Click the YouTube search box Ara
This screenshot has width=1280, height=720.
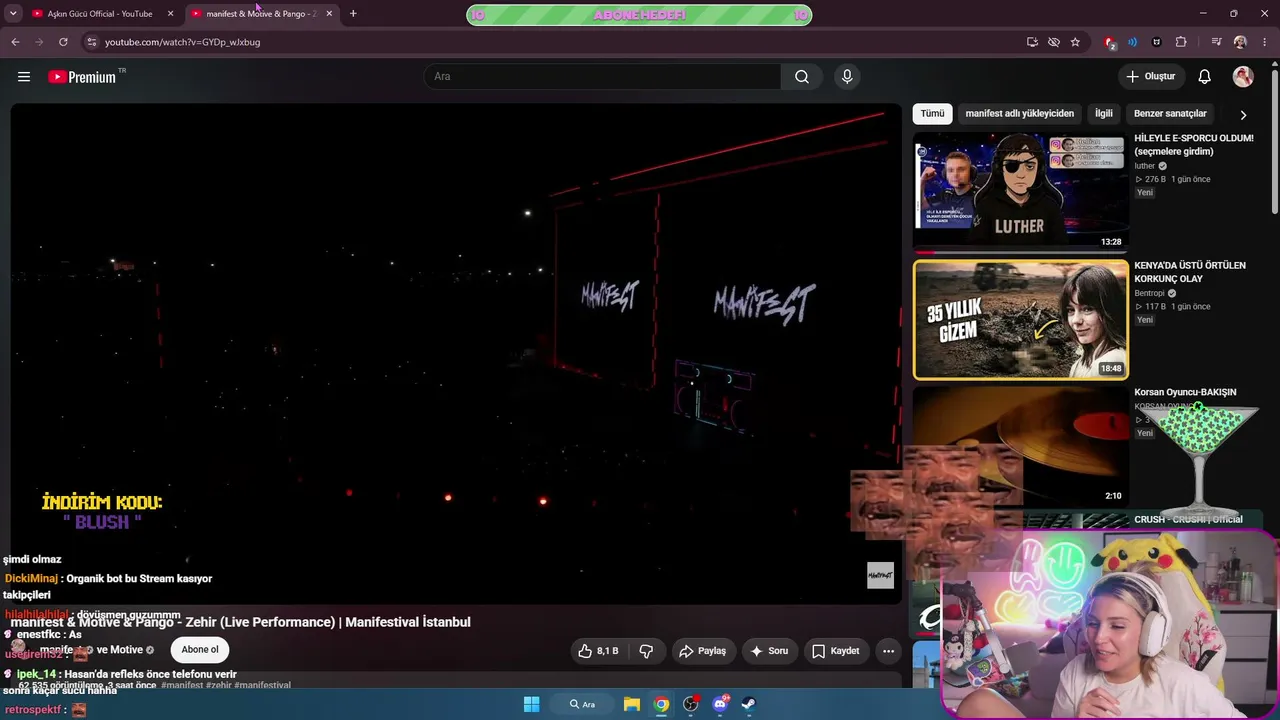(603, 77)
